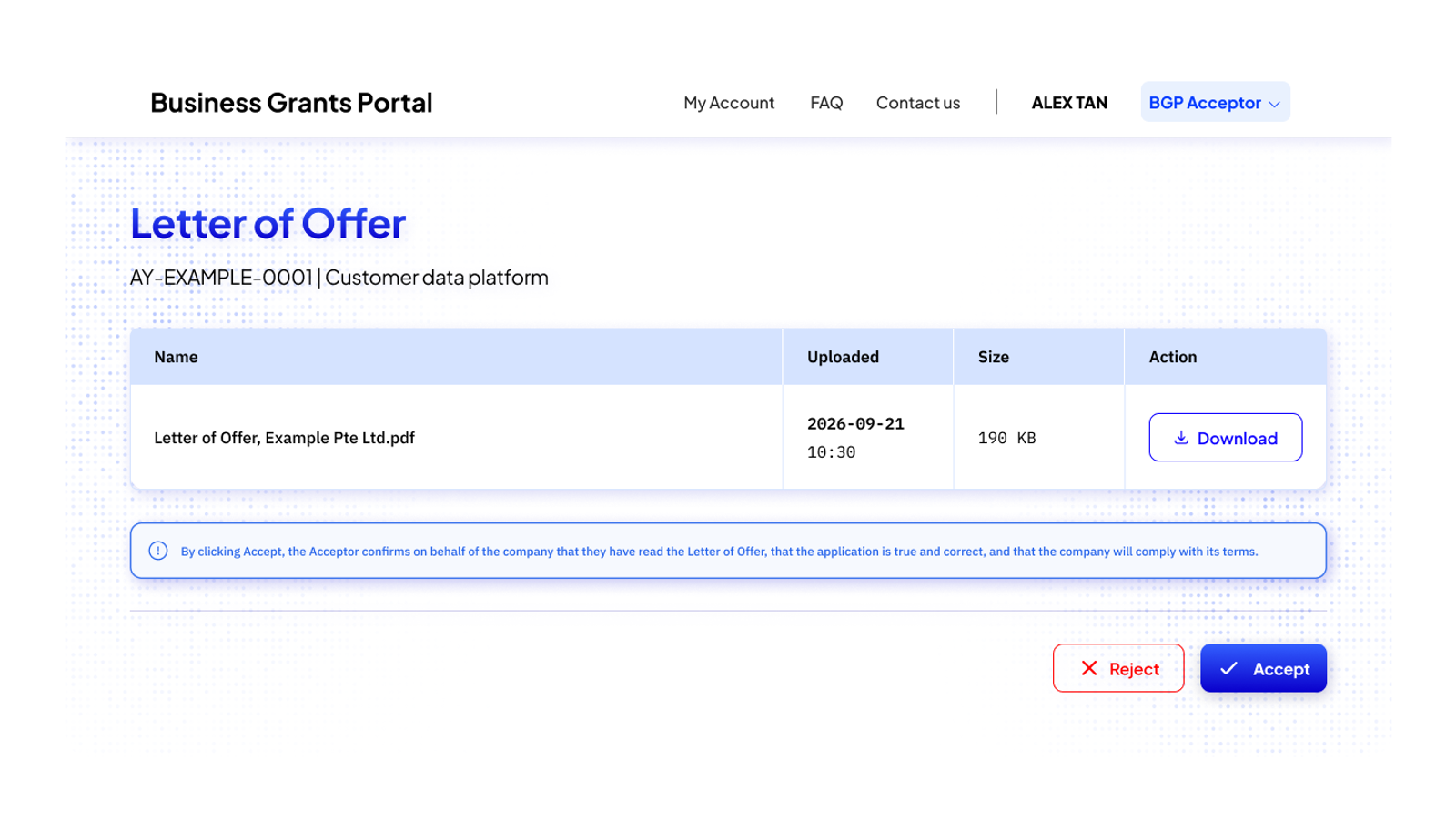
Task: Click the upload time 10:30
Action: (x=831, y=452)
